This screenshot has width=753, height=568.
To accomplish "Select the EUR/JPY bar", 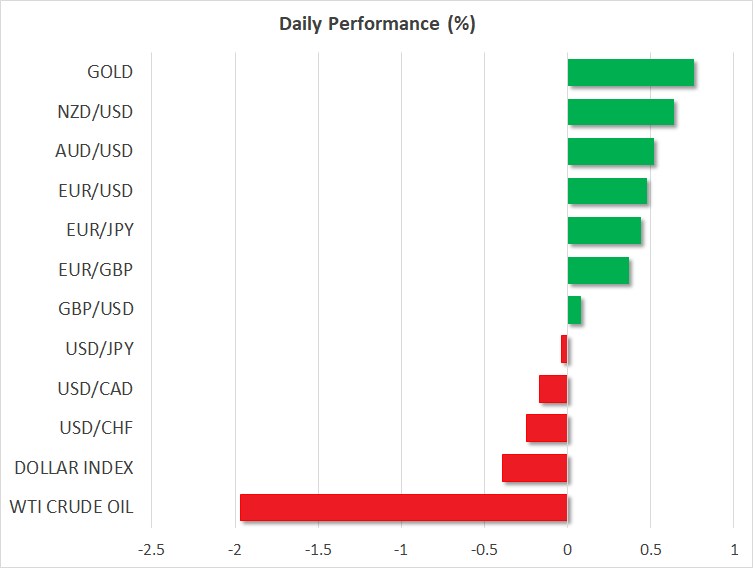I will coord(604,231).
